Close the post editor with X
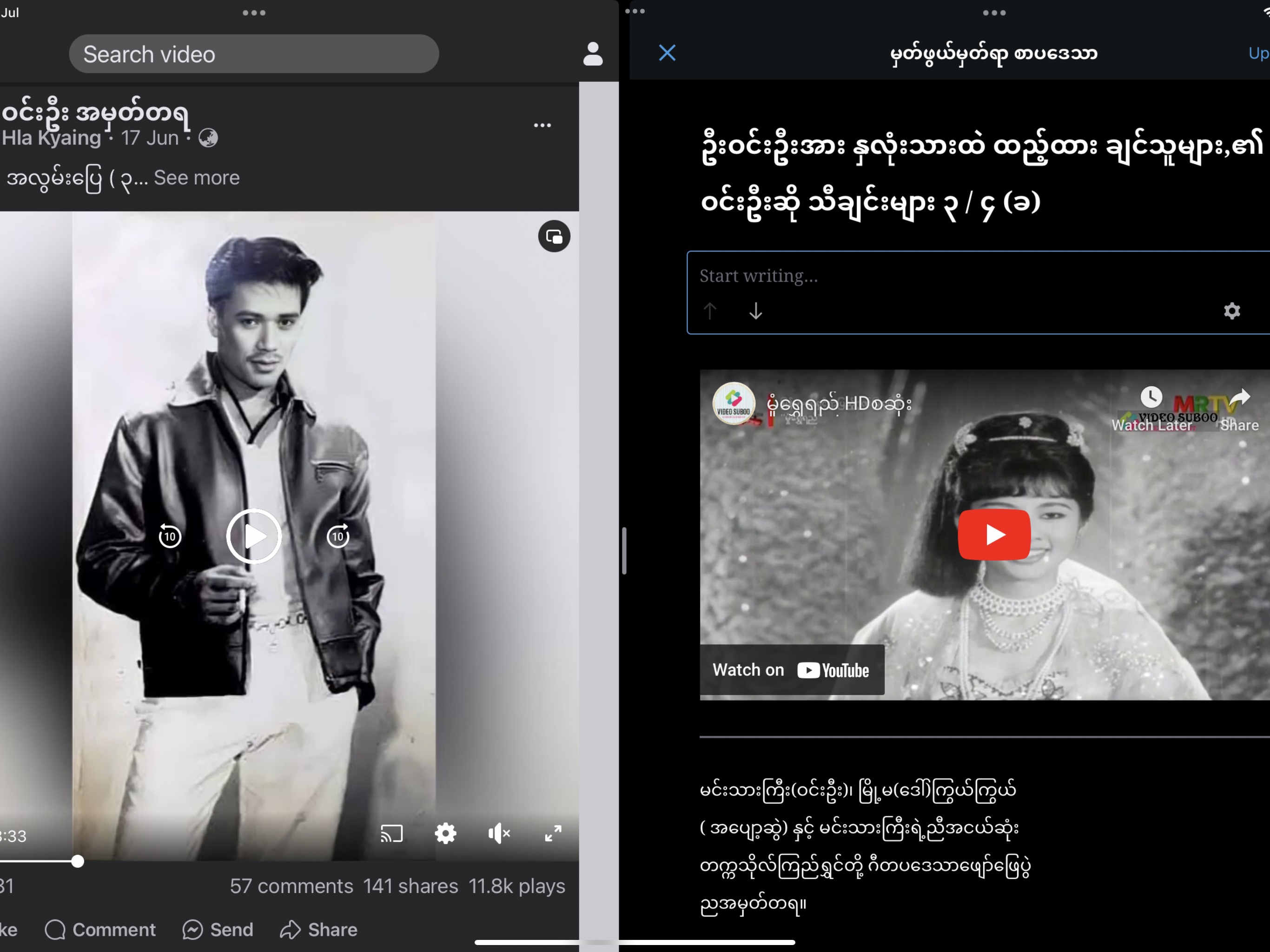1270x952 pixels. coord(667,53)
